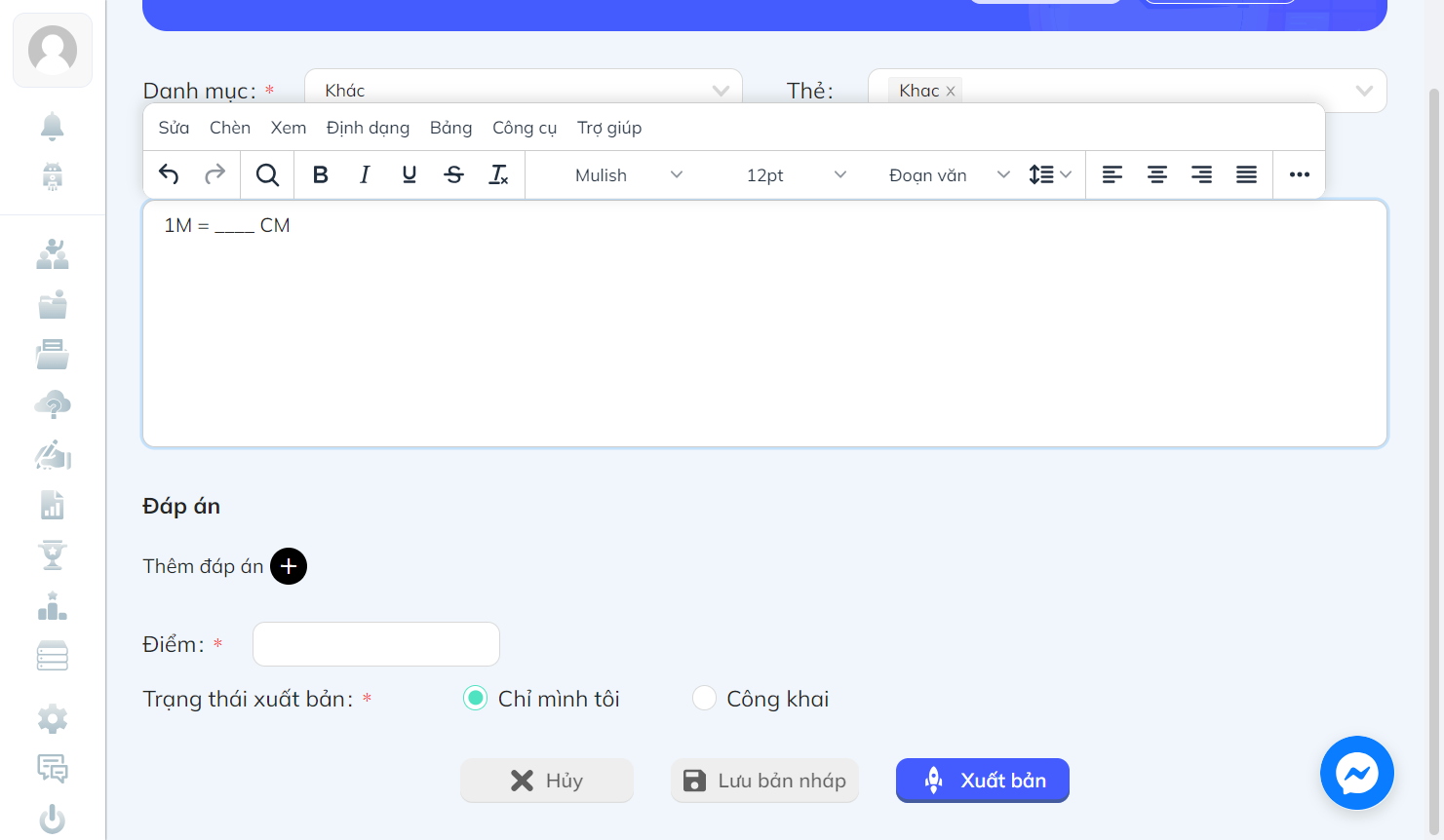Open the line height dropdown
1444x840 pixels.
(x=1050, y=174)
